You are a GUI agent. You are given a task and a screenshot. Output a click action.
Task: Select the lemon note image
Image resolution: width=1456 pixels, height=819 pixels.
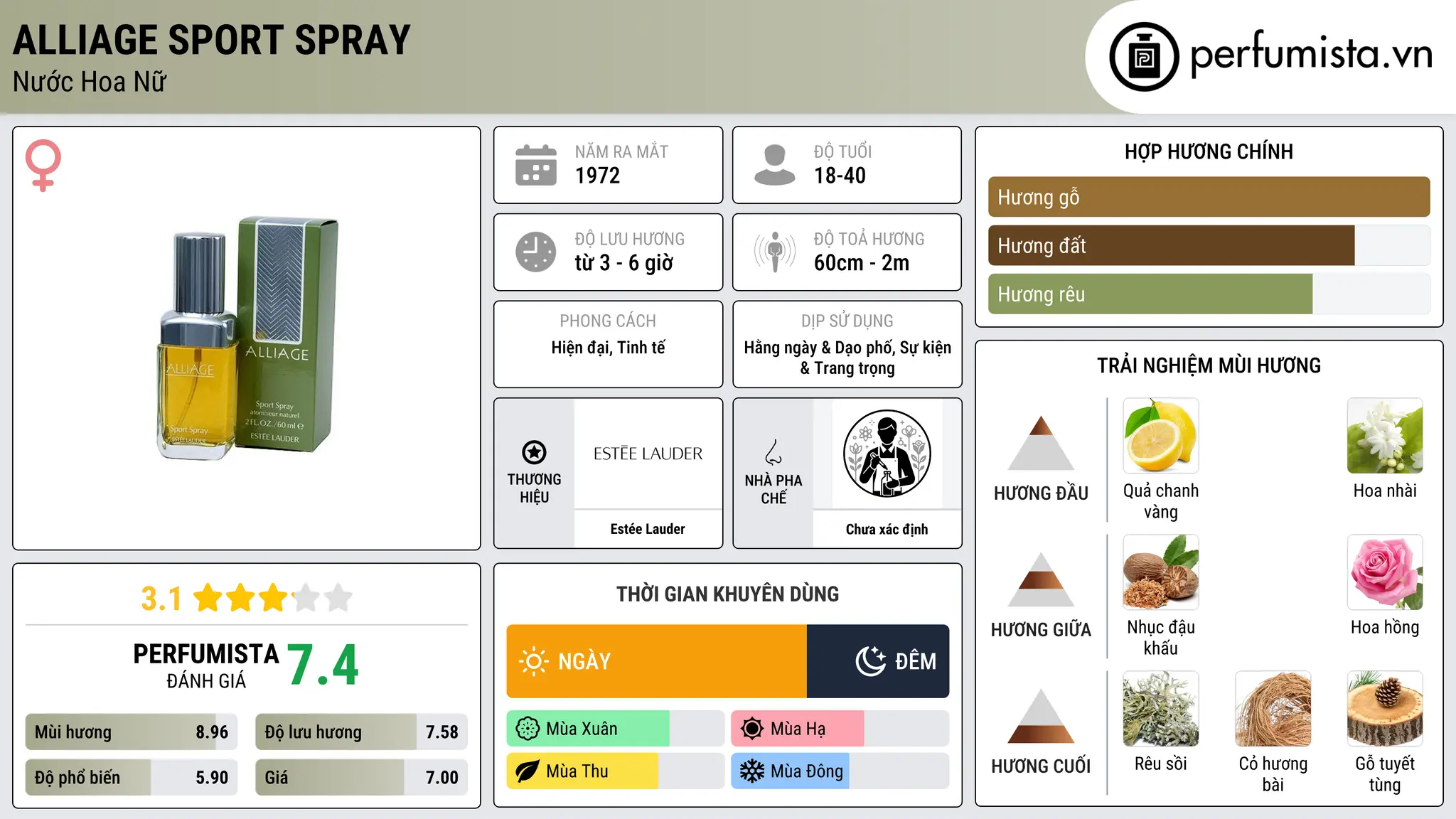coord(1160,436)
